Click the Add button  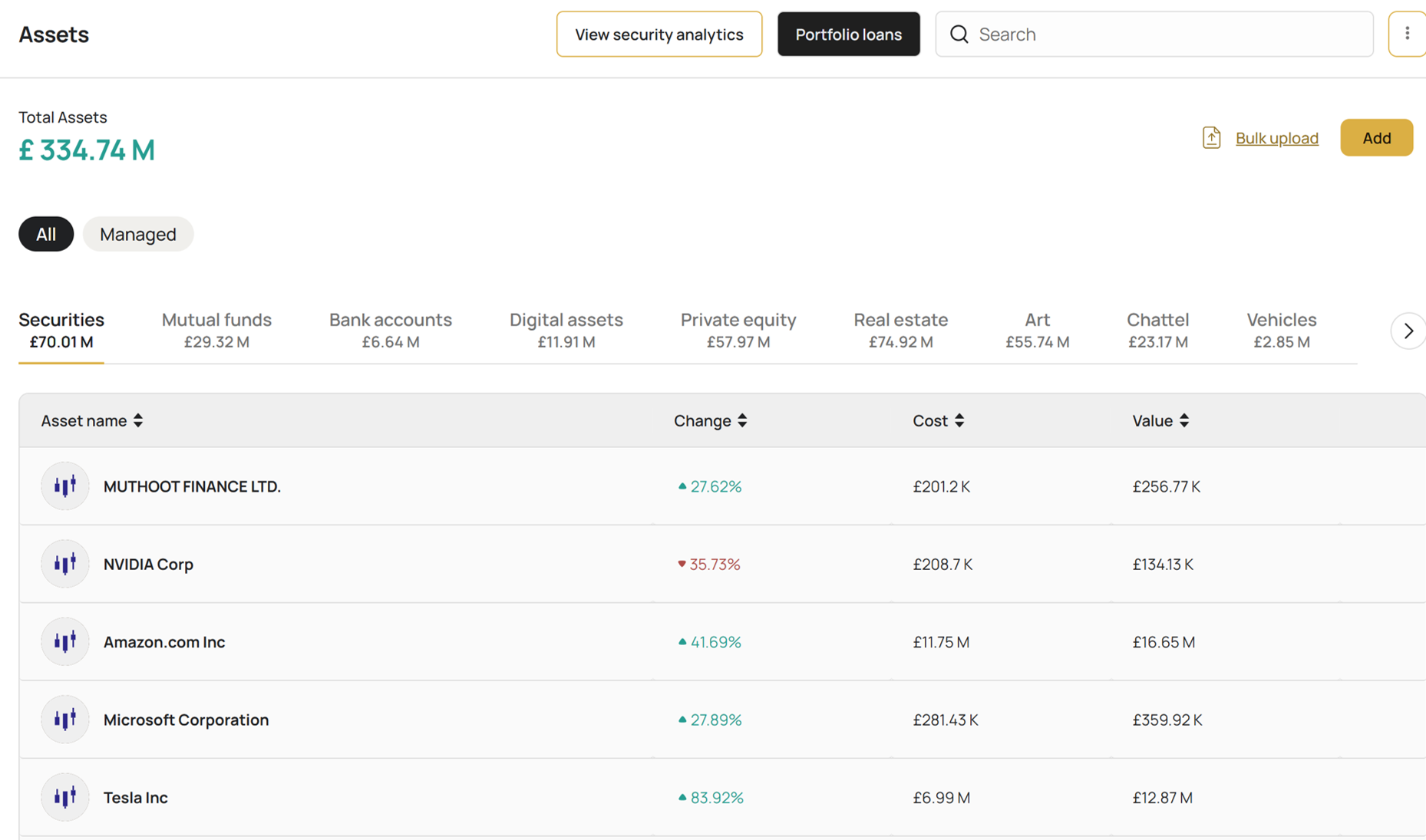[1377, 137]
